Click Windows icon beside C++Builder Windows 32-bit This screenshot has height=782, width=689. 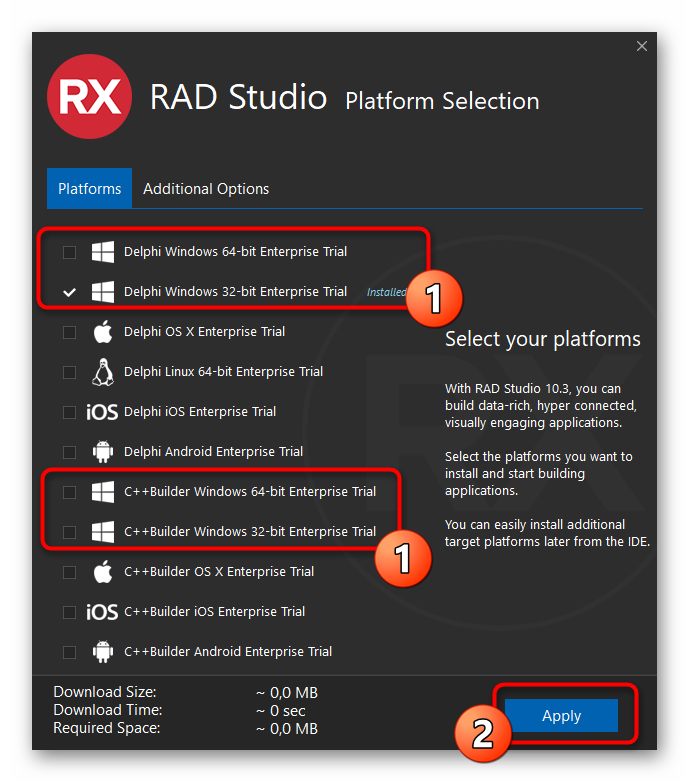point(103,532)
